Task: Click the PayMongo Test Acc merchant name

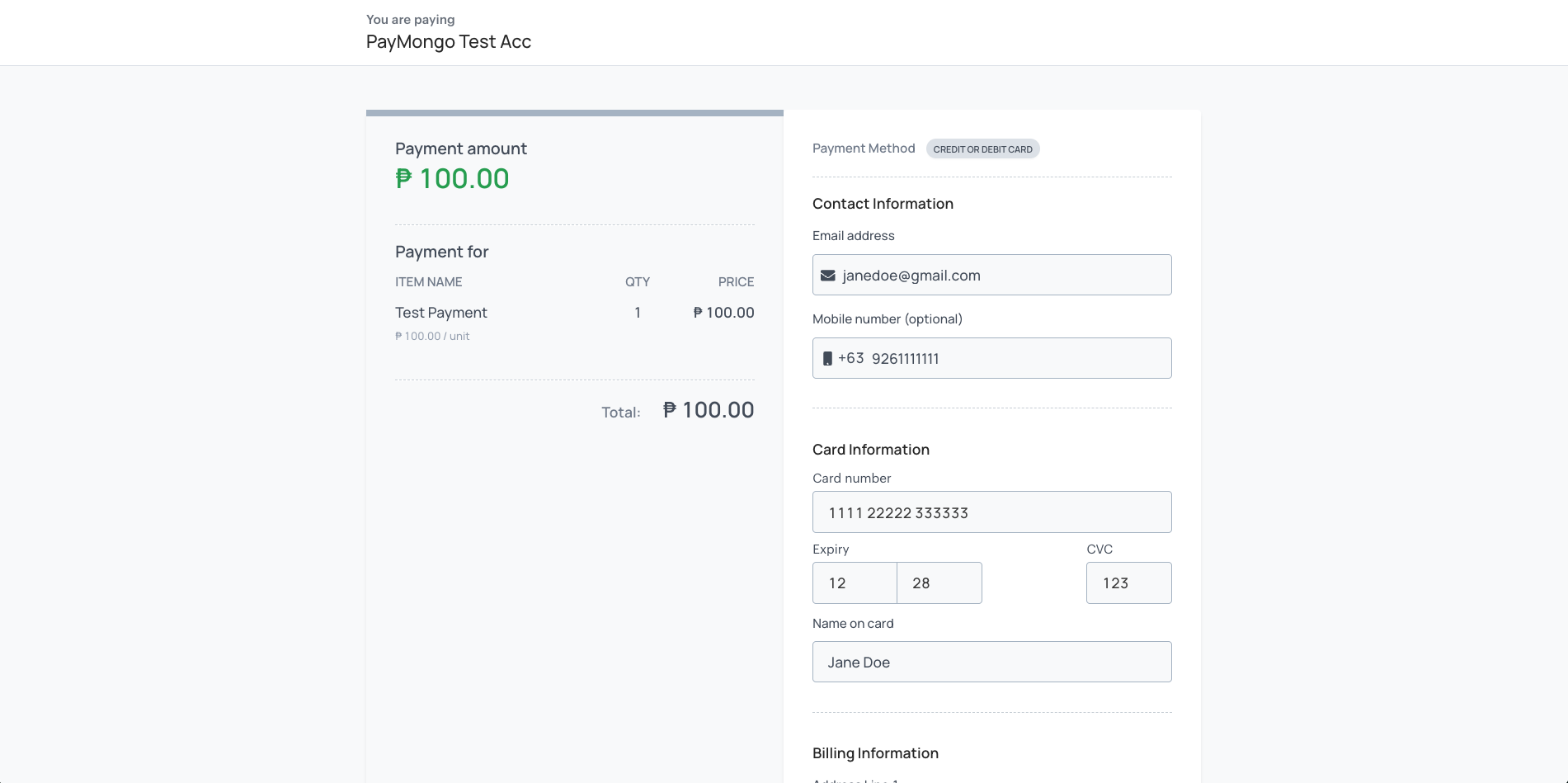Action: 449,42
